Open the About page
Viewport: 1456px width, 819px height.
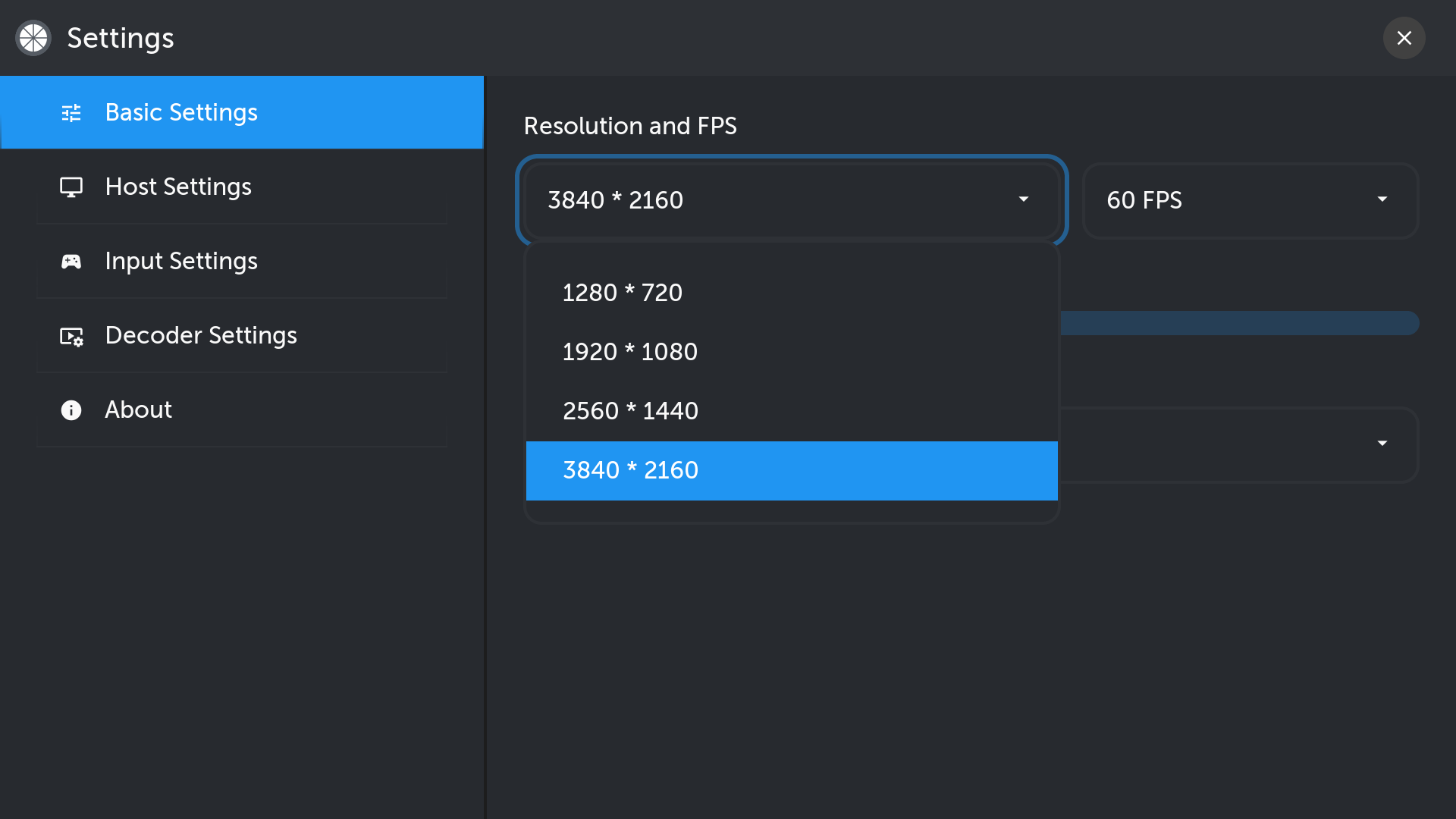[x=139, y=410]
